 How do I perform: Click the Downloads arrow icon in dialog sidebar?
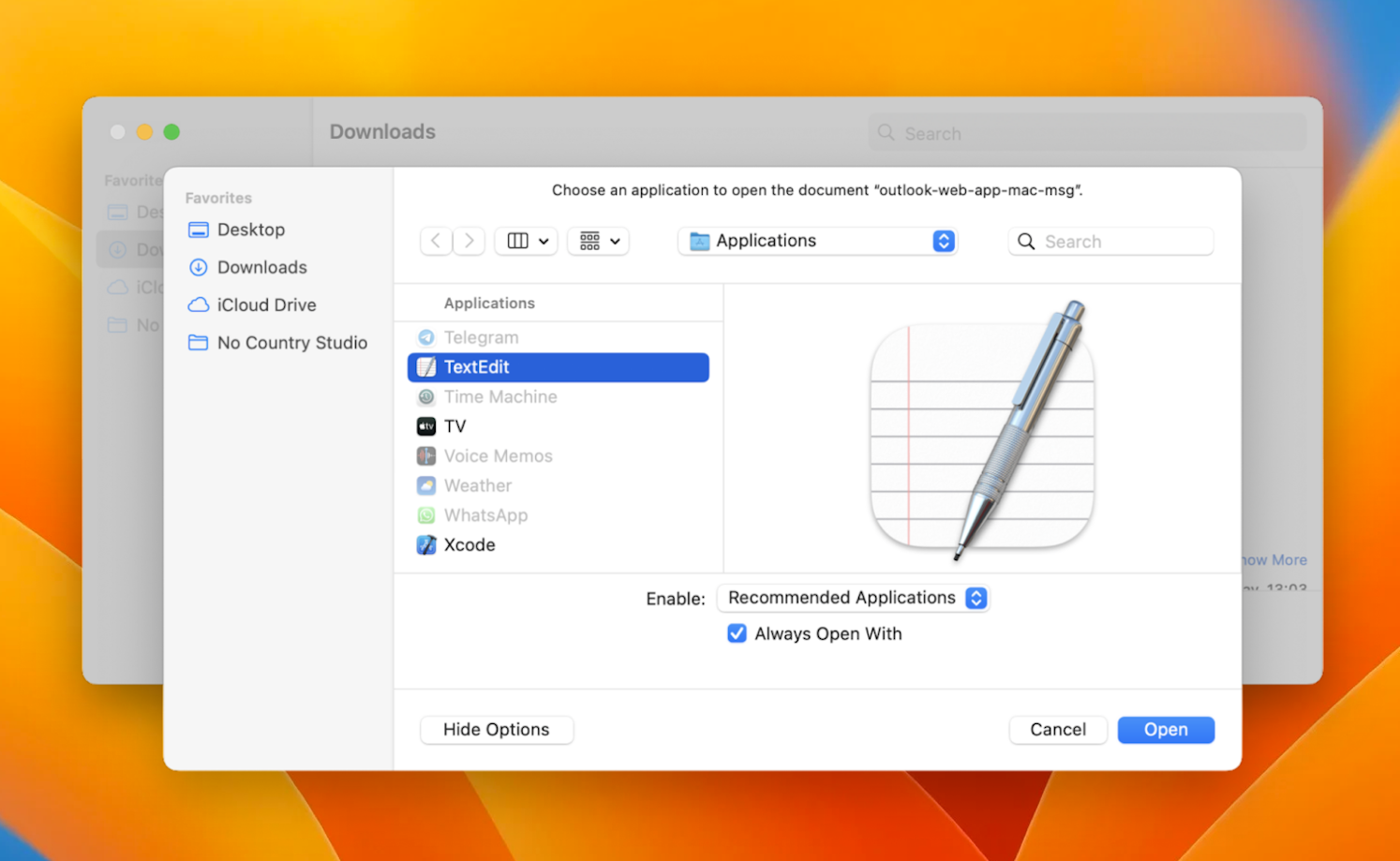[199, 267]
